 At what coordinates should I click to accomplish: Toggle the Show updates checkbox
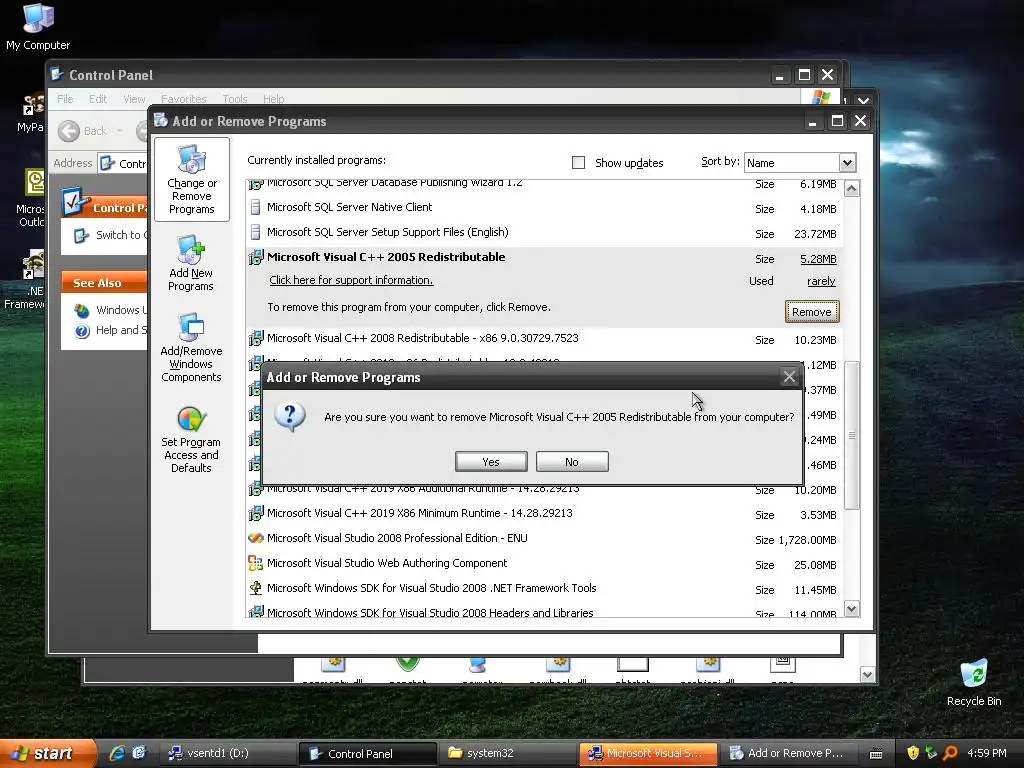point(579,163)
